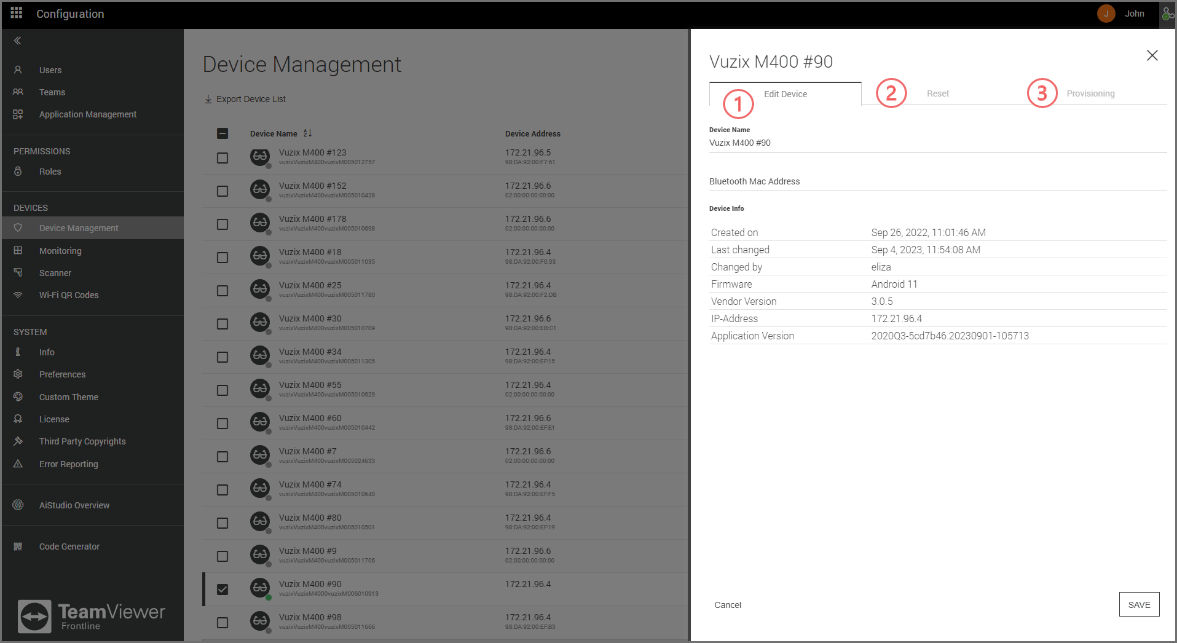Open the Users page
Image resolution: width=1177 pixels, height=643 pixels.
pos(50,70)
